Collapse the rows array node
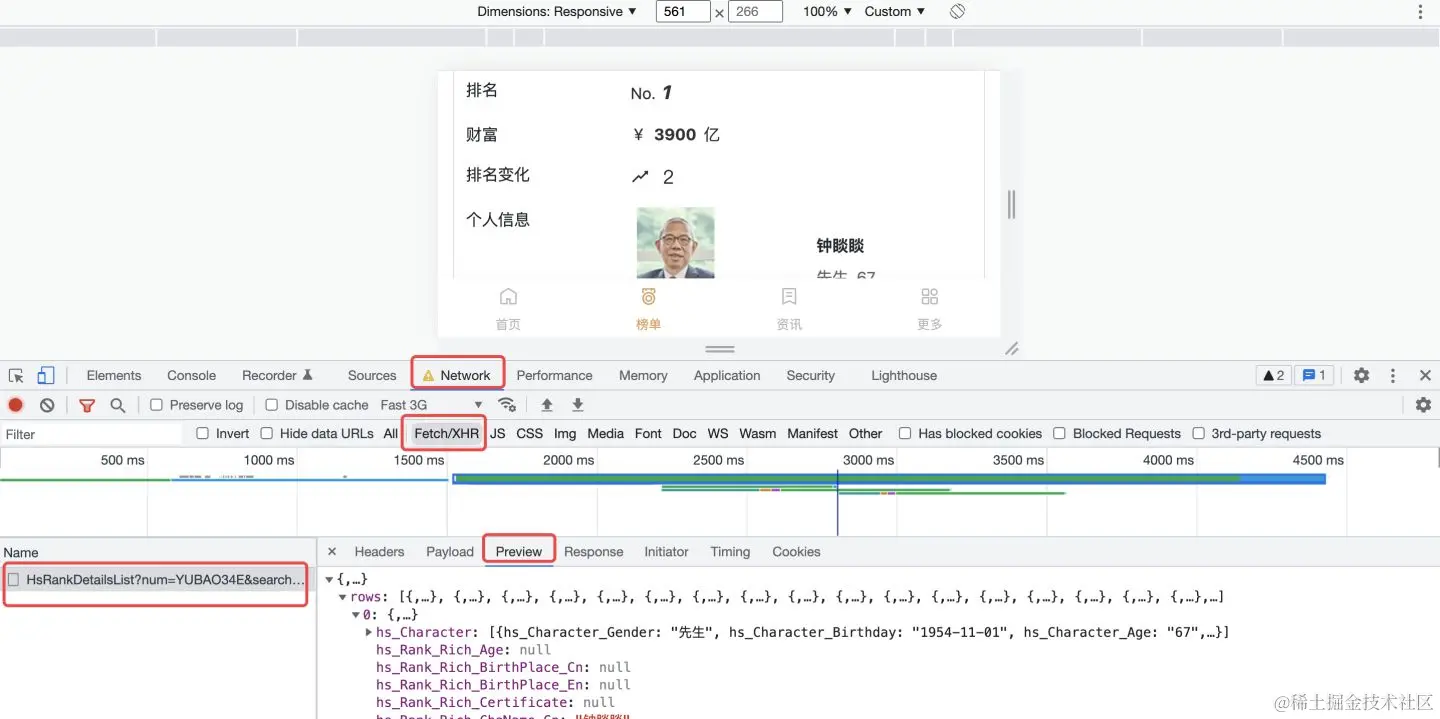Screen dimensions: 1440x719 point(343,597)
